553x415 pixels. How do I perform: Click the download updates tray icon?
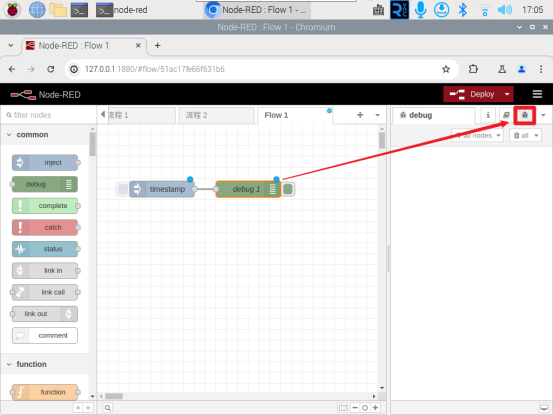point(442,10)
